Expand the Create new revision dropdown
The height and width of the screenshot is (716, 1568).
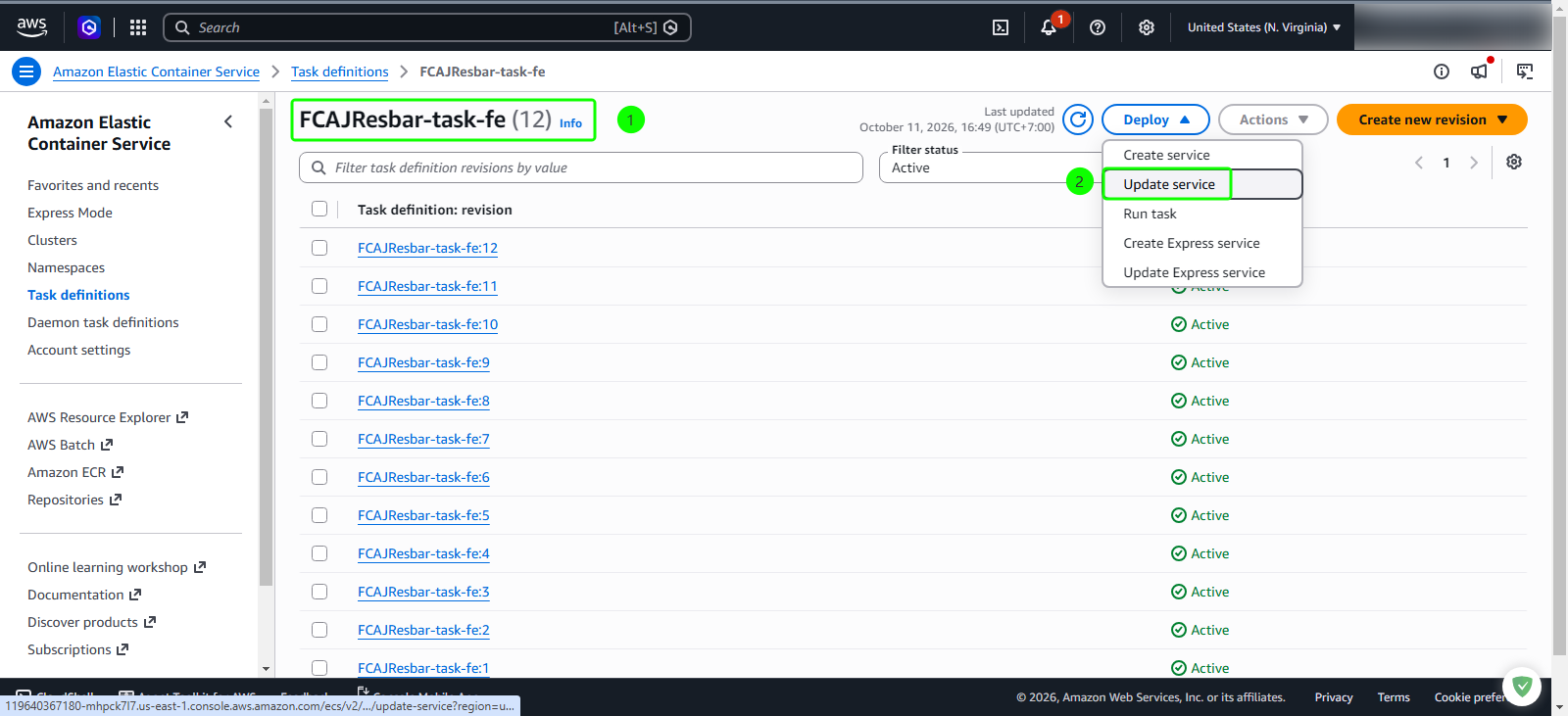click(x=1432, y=119)
